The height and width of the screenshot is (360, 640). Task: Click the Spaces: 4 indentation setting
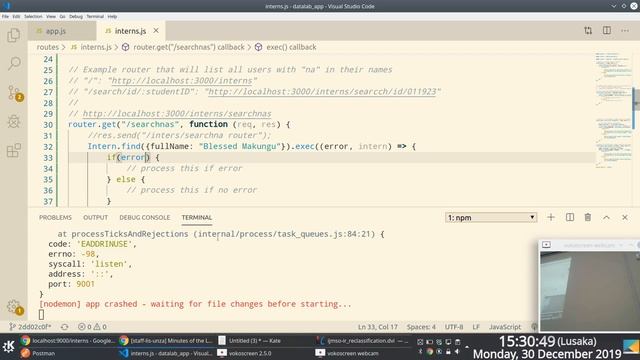[x=421, y=327]
